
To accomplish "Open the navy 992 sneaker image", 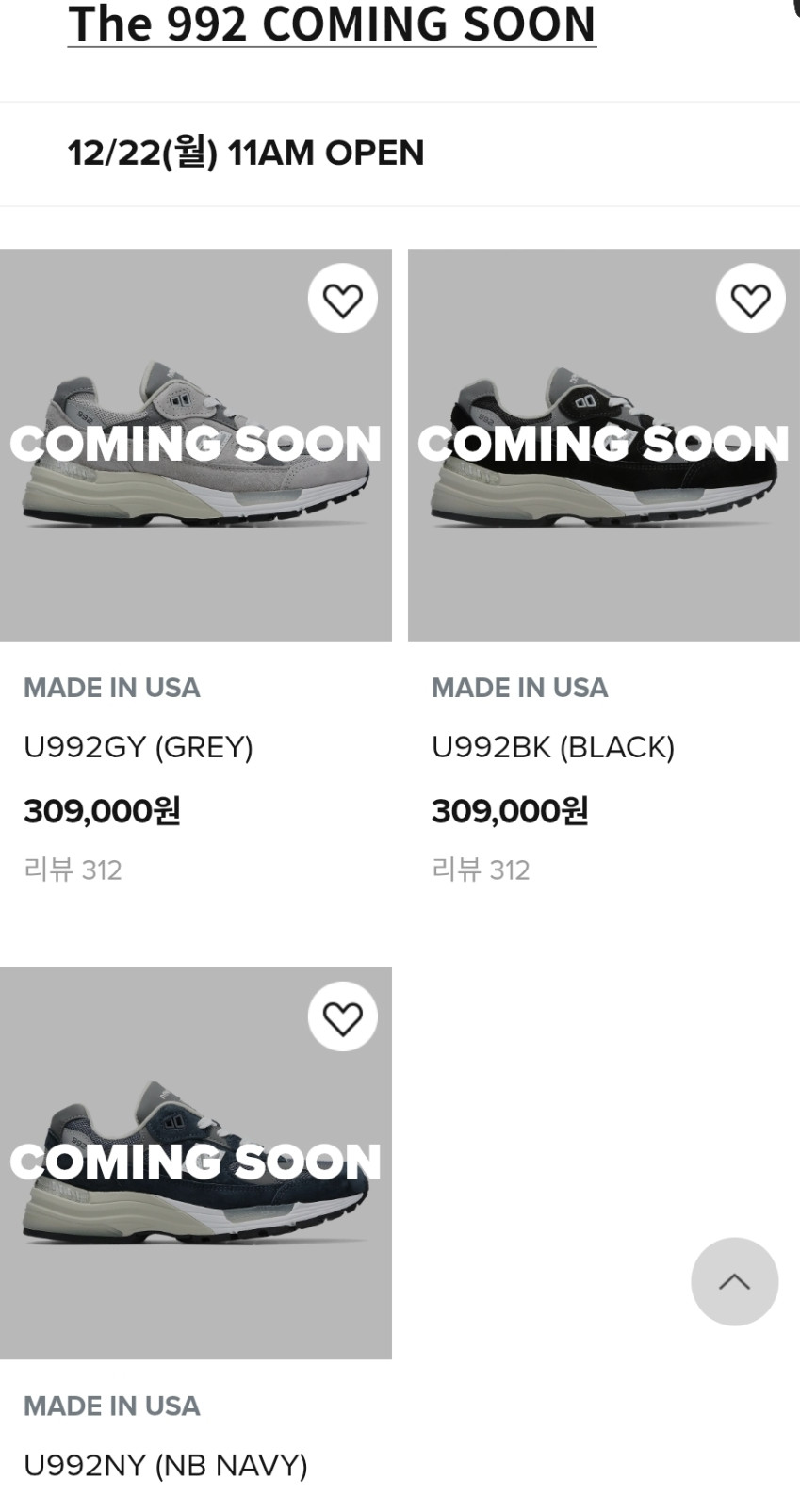I will coord(195,1162).
